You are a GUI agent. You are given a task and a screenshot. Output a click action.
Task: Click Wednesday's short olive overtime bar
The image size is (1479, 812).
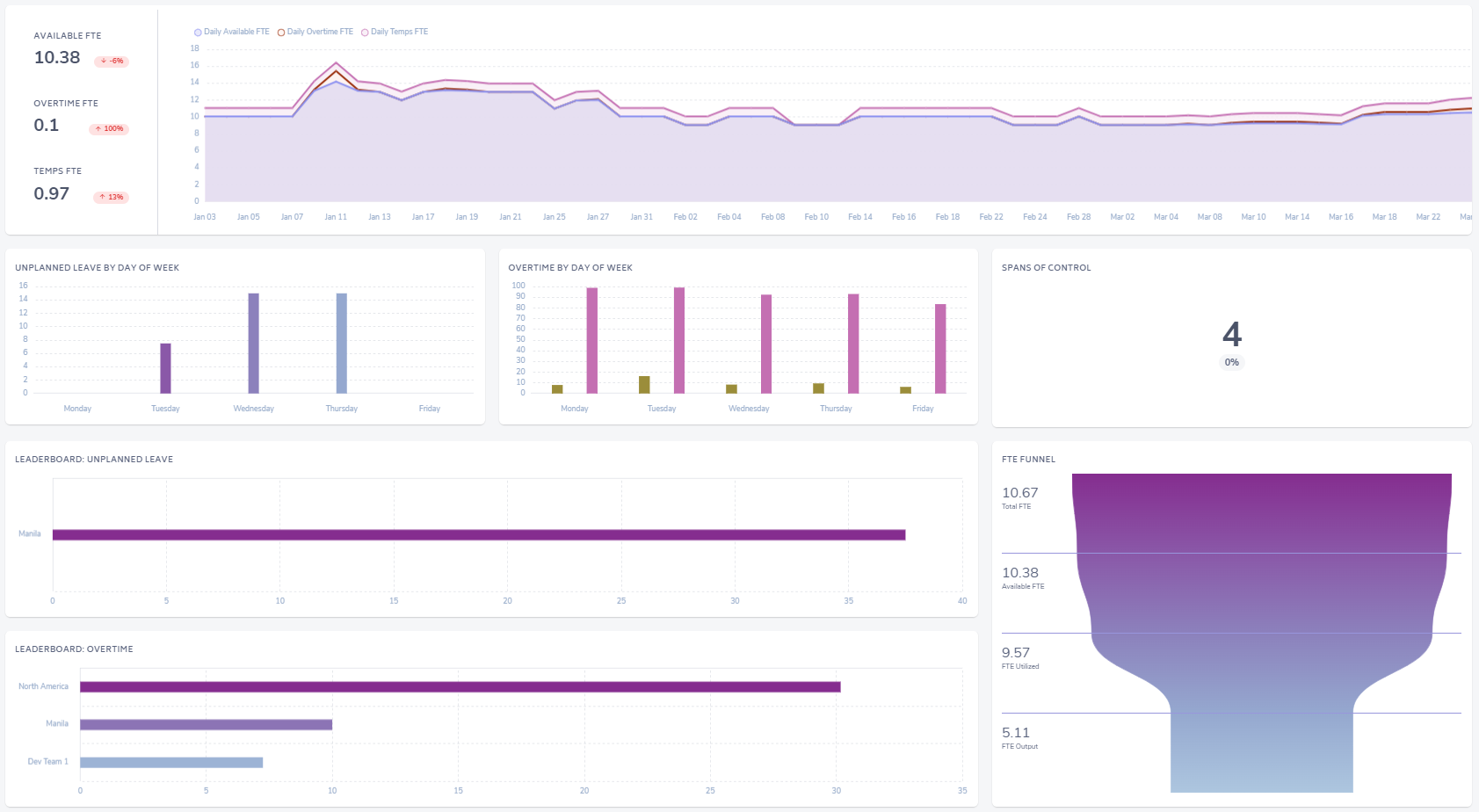coord(731,388)
